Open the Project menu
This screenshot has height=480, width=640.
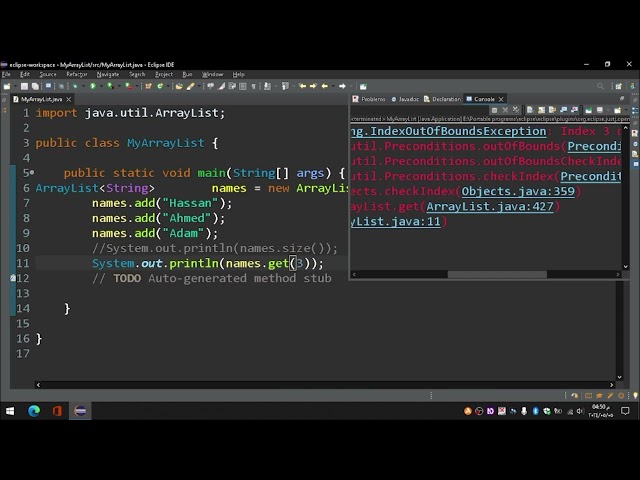(164, 74)
